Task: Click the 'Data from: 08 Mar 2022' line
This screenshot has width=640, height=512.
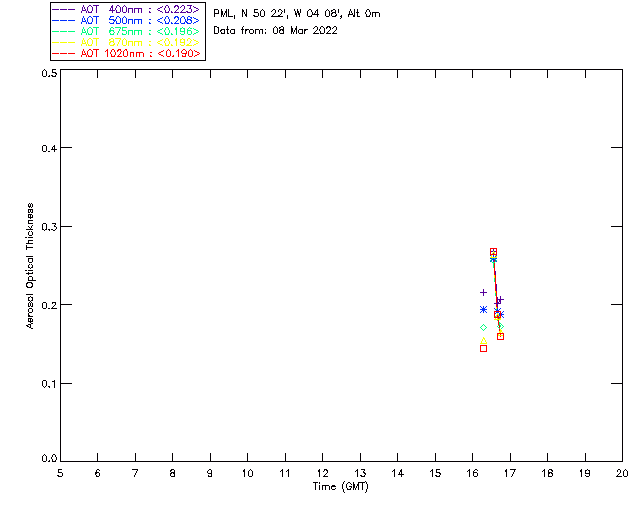Action: 276,31
